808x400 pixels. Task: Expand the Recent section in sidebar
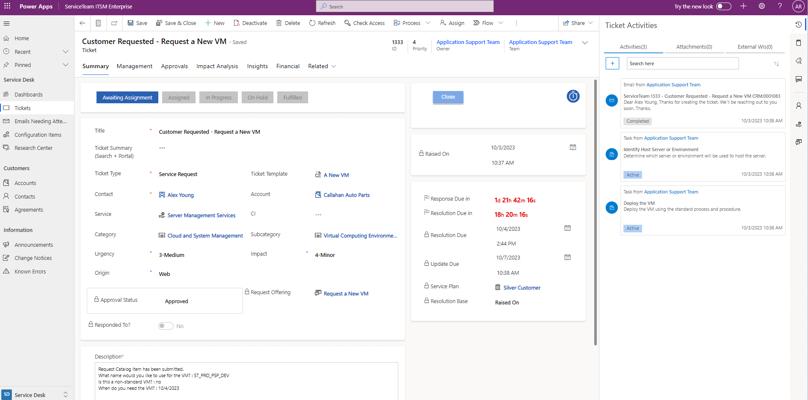[x=65, y=52]
